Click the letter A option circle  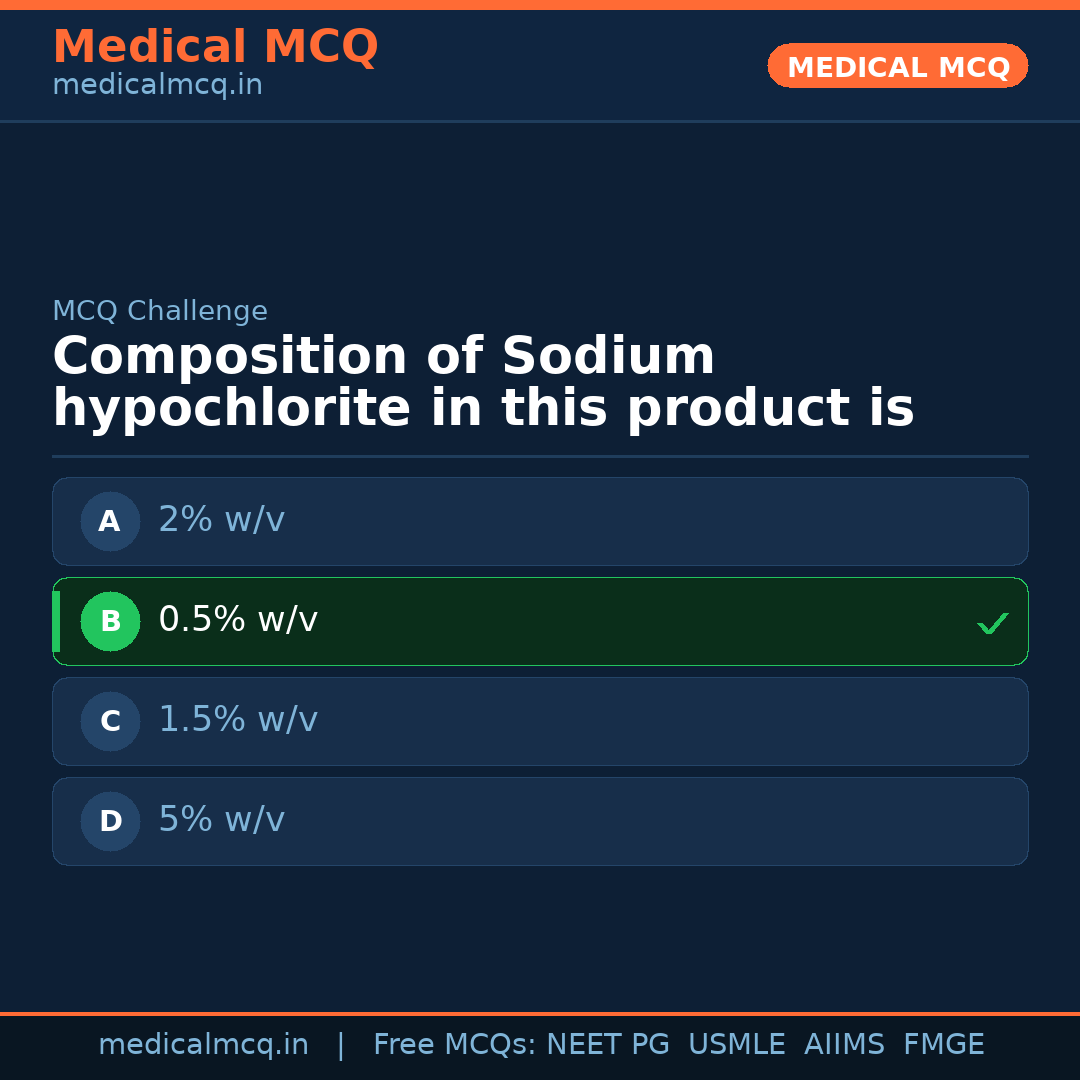[110, 521]
